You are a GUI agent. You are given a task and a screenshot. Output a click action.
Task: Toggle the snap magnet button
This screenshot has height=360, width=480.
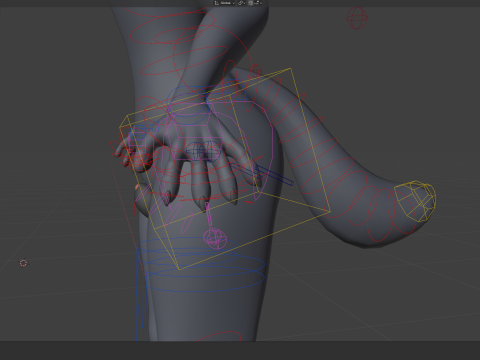coord(251,3)
